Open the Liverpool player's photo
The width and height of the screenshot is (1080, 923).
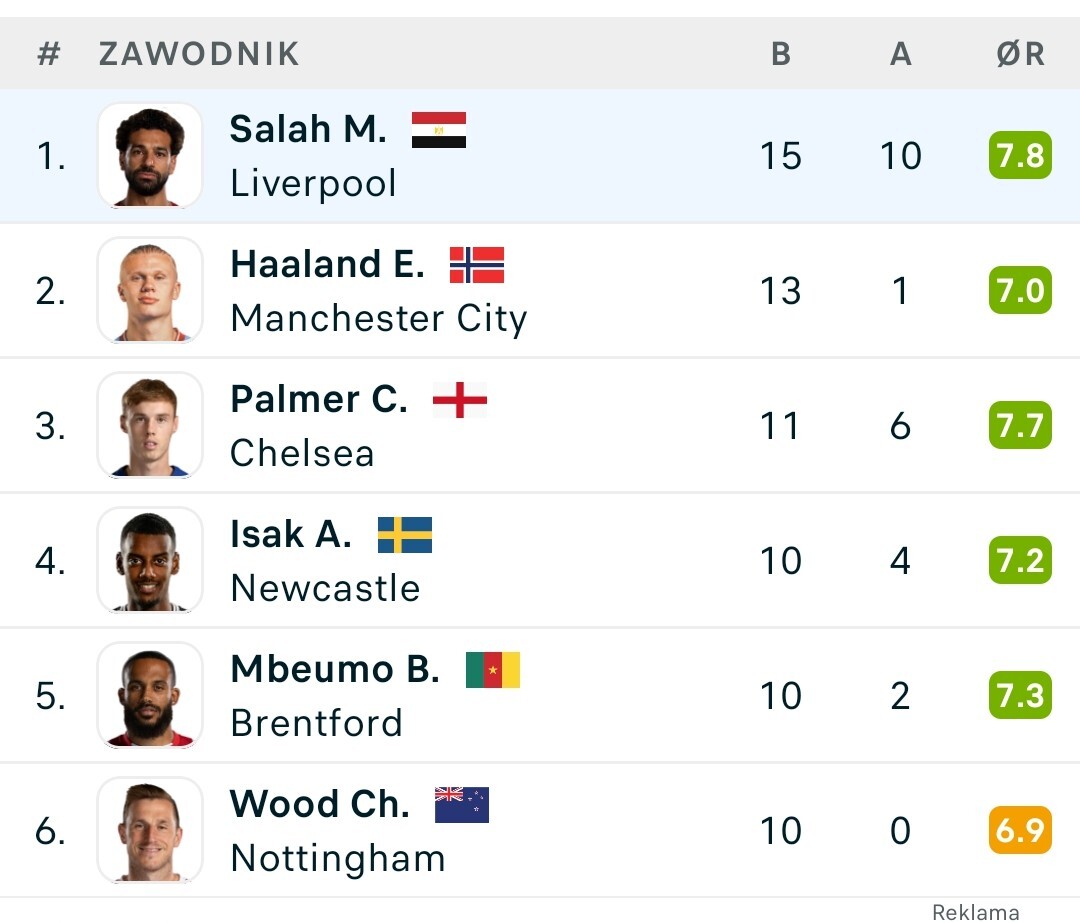pos(150,156)
